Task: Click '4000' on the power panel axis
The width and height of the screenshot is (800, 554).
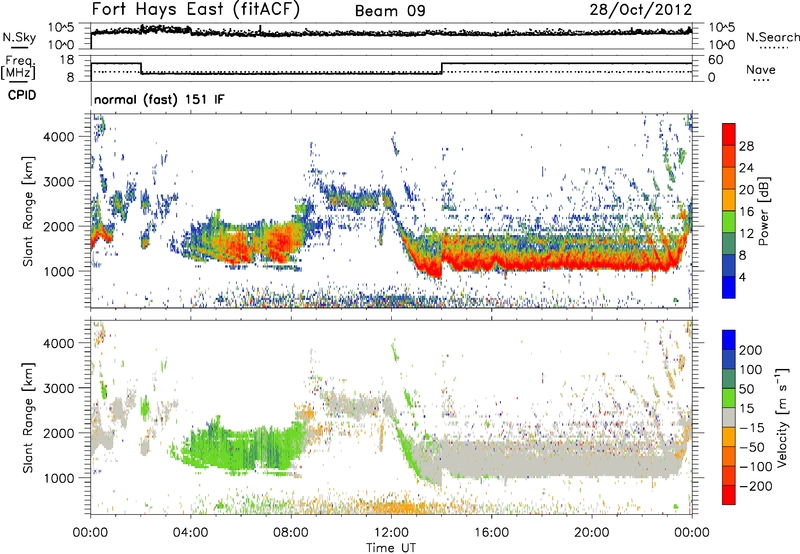Action: (x=58, y=137)
